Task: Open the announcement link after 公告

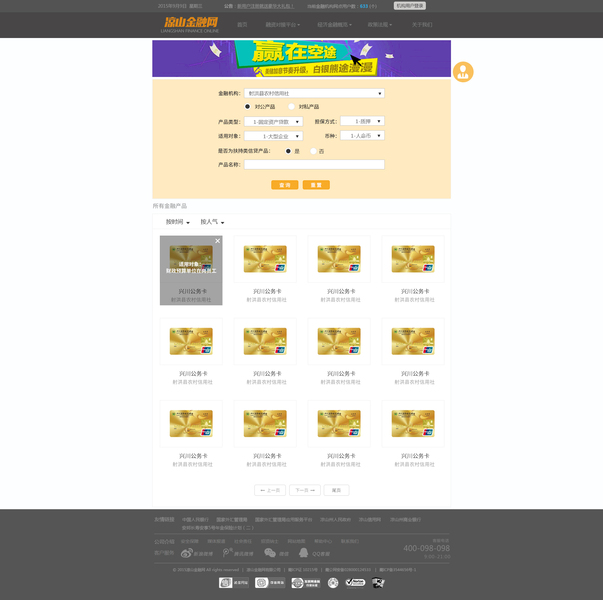Action: click(265, 6)
